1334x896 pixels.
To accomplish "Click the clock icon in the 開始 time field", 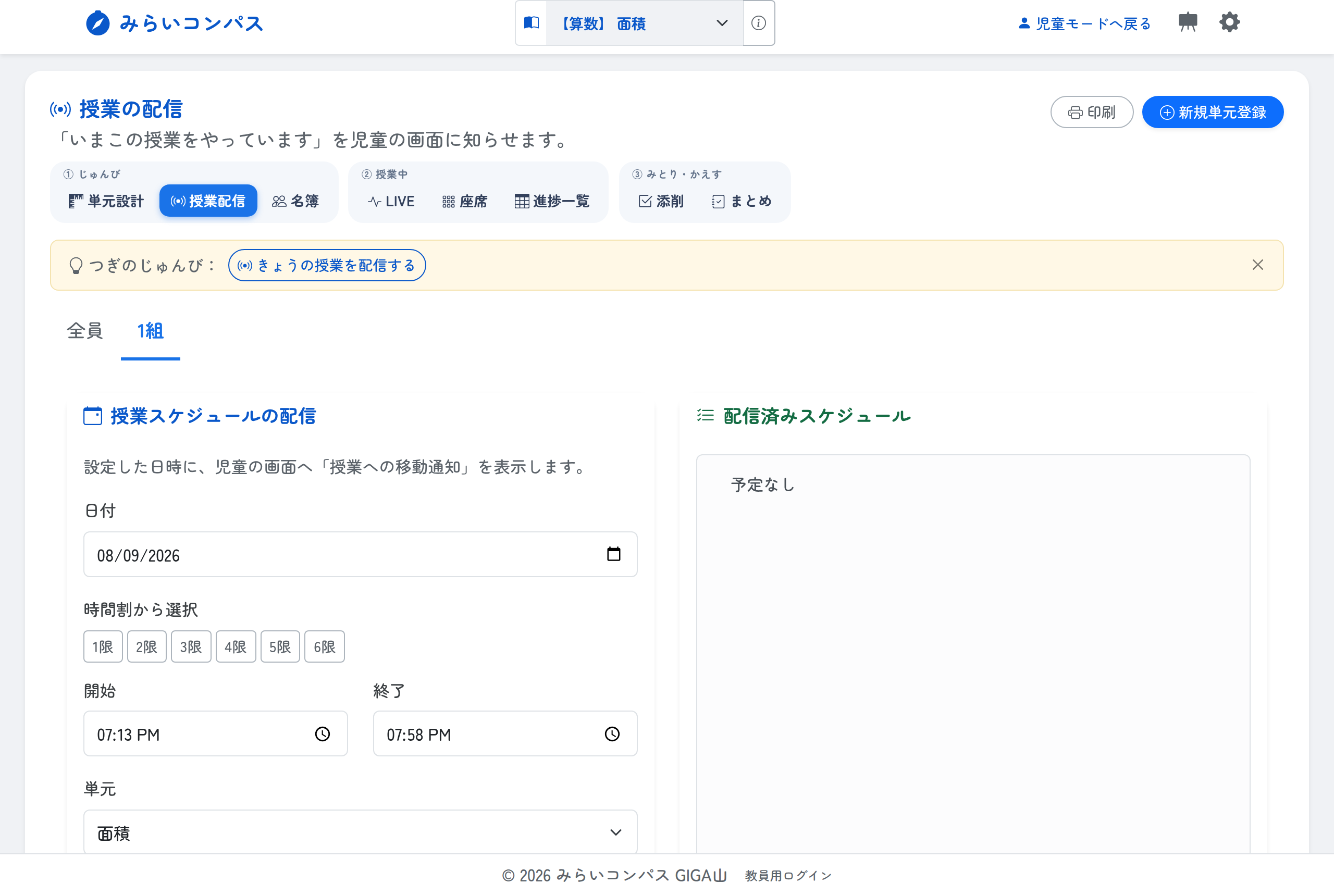I will coord(323,733).
